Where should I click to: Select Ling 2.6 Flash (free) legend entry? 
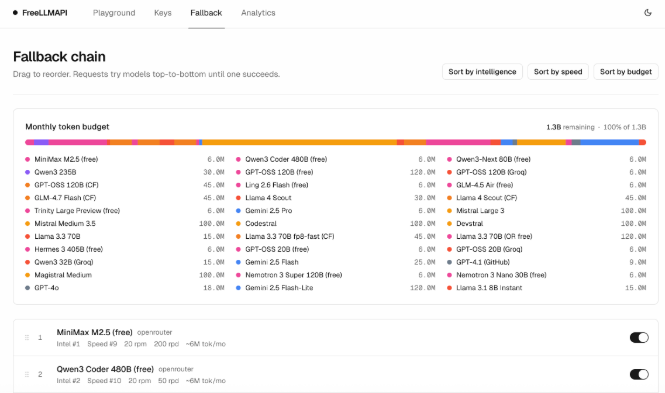[x=335, y=185]
